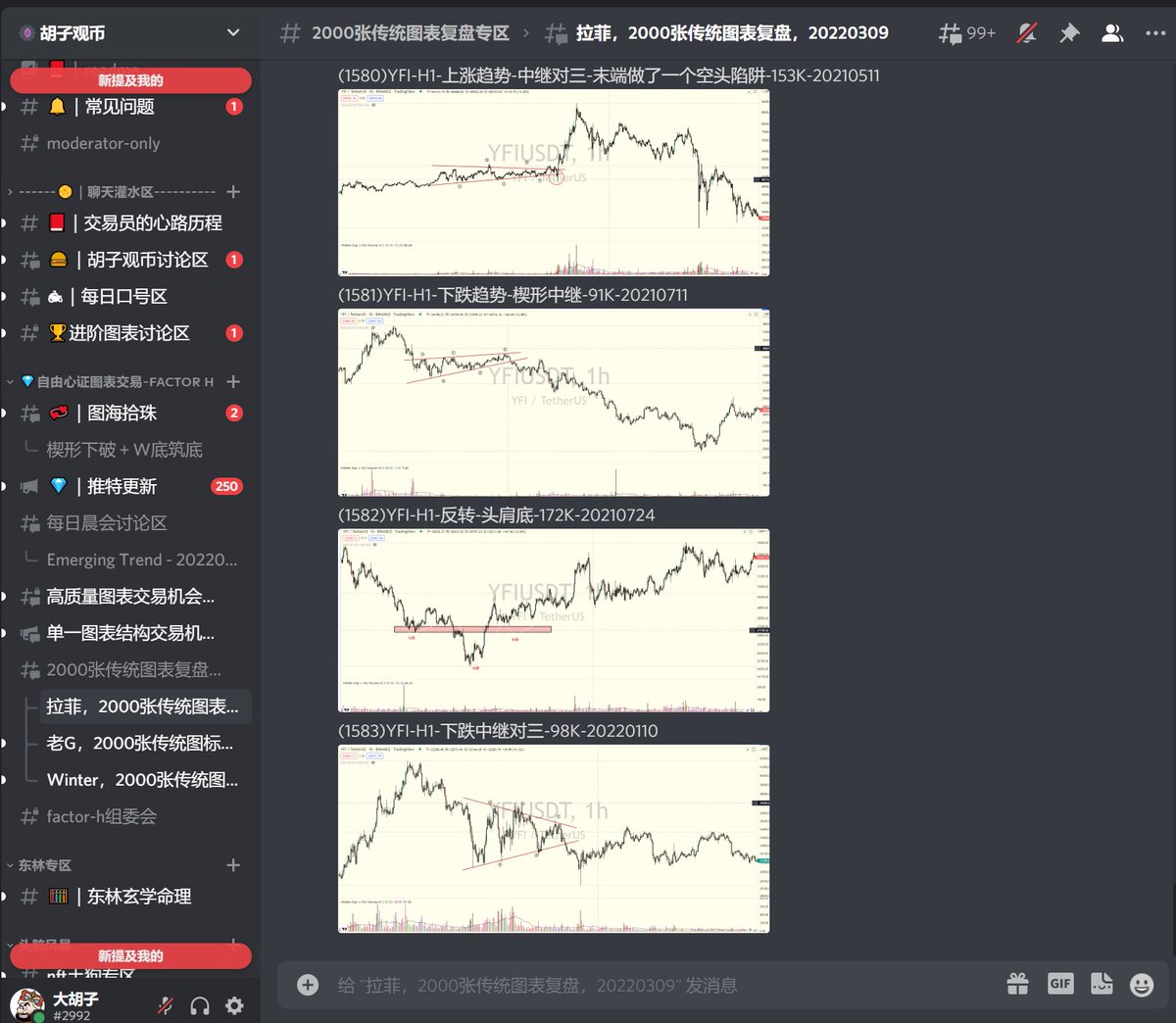Open the 交易员的心路历程 channel
The image size is (1176, 1023).
(x=130, y=223)
